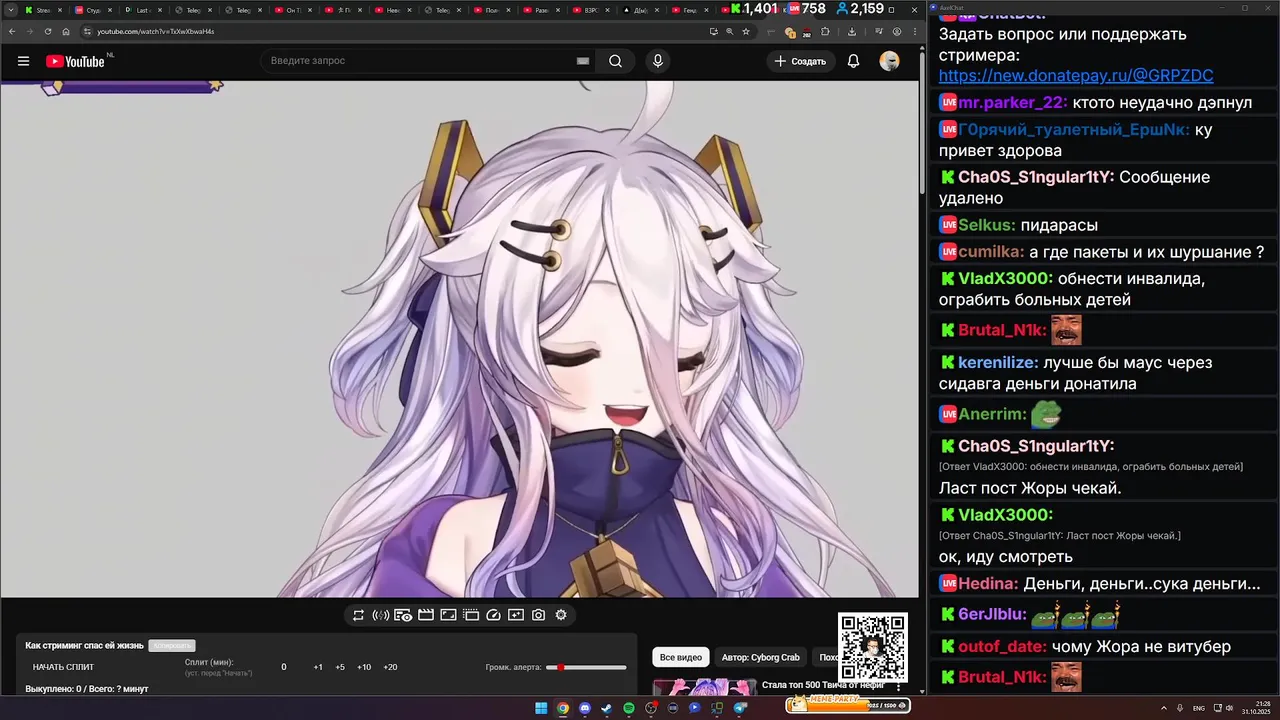Switch to the Неве YouTube browser tab
1280x720 pixels.
pos(393,10)
